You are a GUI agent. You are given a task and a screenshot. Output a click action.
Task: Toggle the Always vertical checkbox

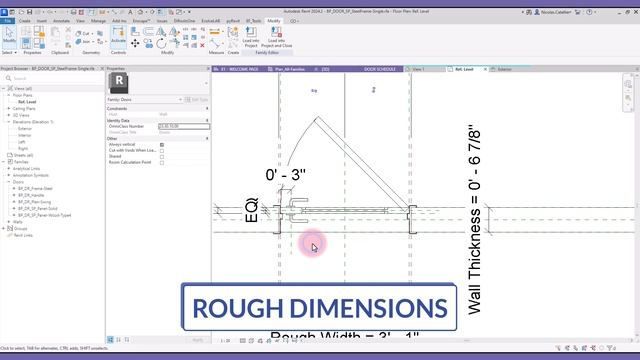(x=162, y=144)
